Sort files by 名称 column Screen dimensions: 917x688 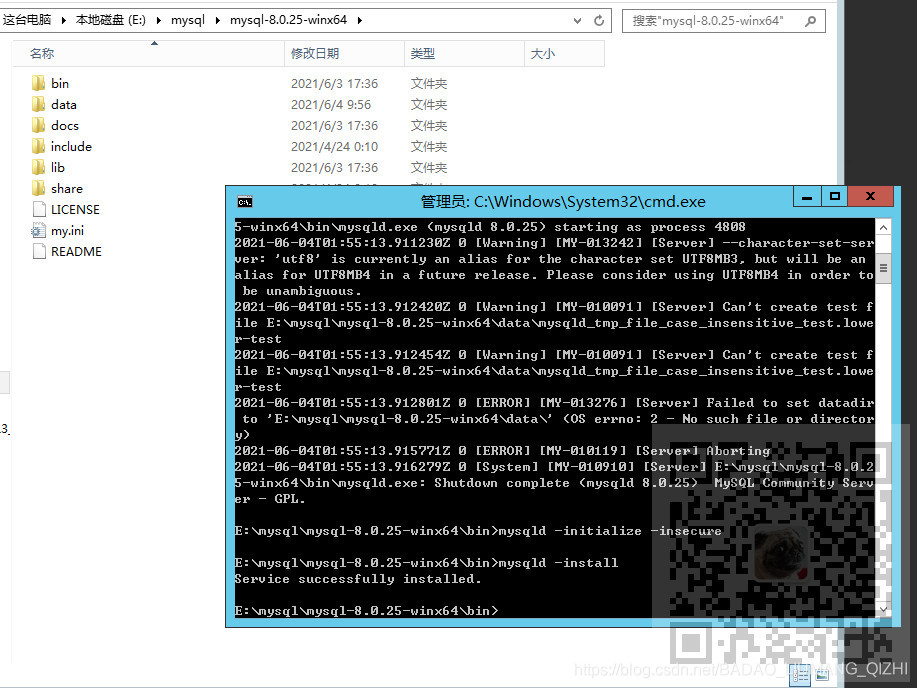point(149,53)
